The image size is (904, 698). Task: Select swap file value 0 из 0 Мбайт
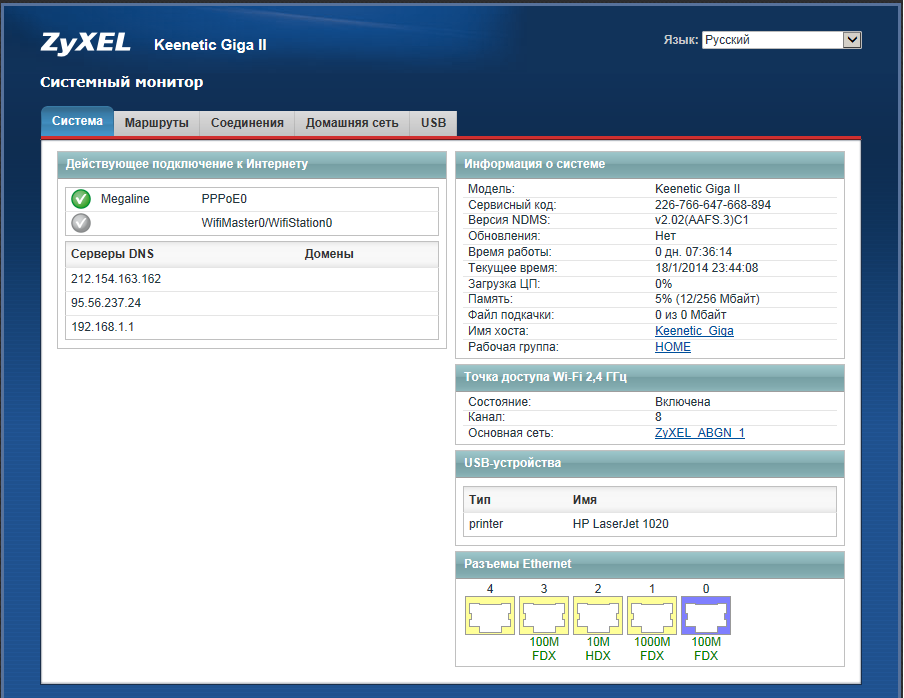690,315
